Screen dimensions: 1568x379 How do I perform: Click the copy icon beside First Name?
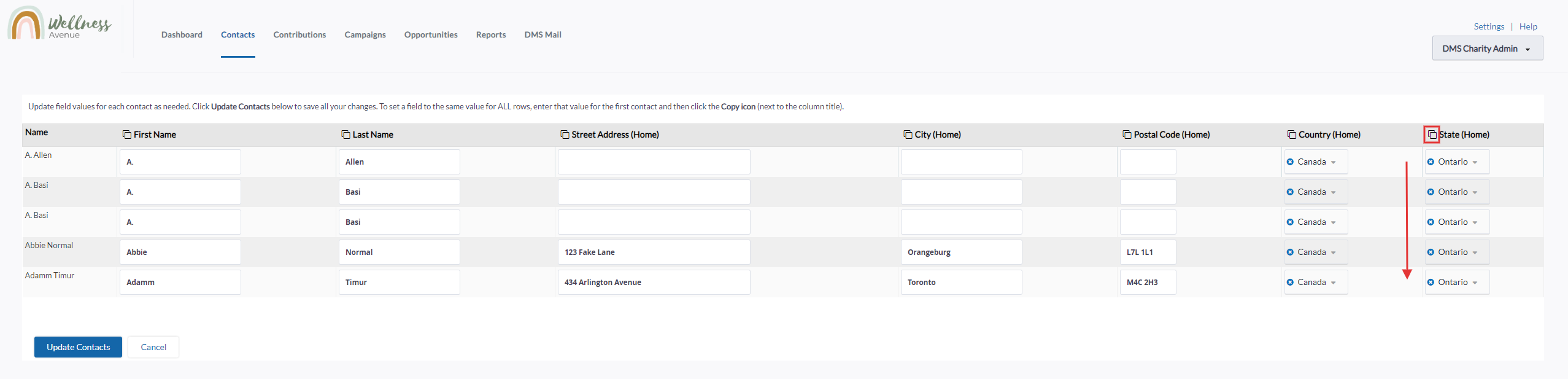pyautogui.click(x=127, y=135)
